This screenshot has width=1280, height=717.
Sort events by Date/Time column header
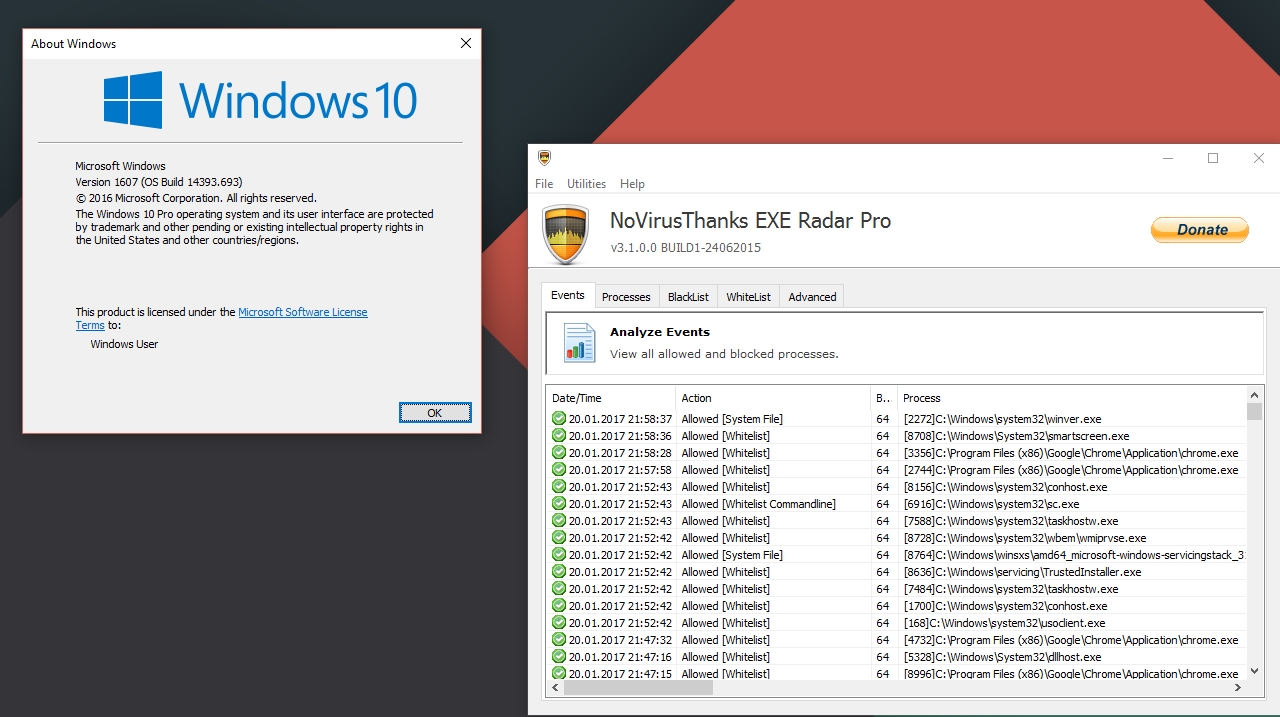[x=611, y=398]
